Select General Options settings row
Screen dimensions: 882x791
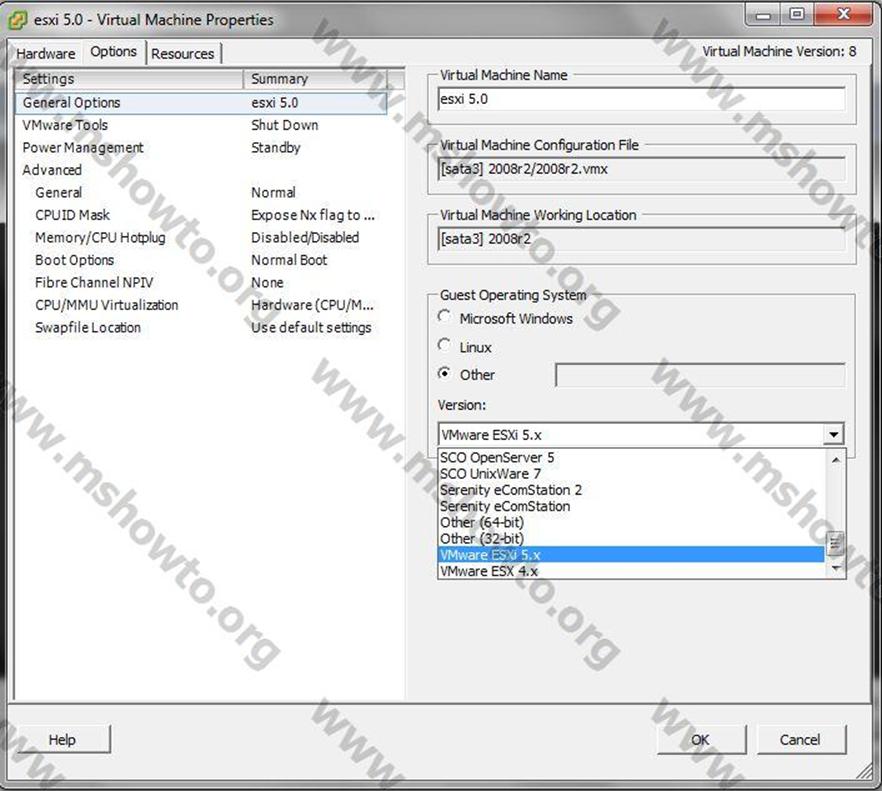[201, 103]
